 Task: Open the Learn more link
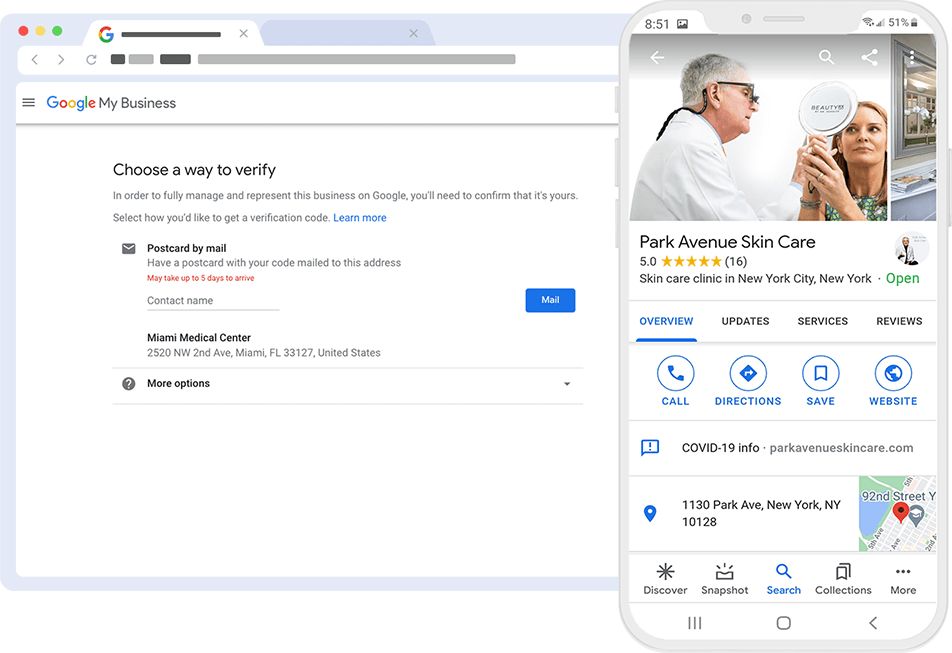[360, 217]
